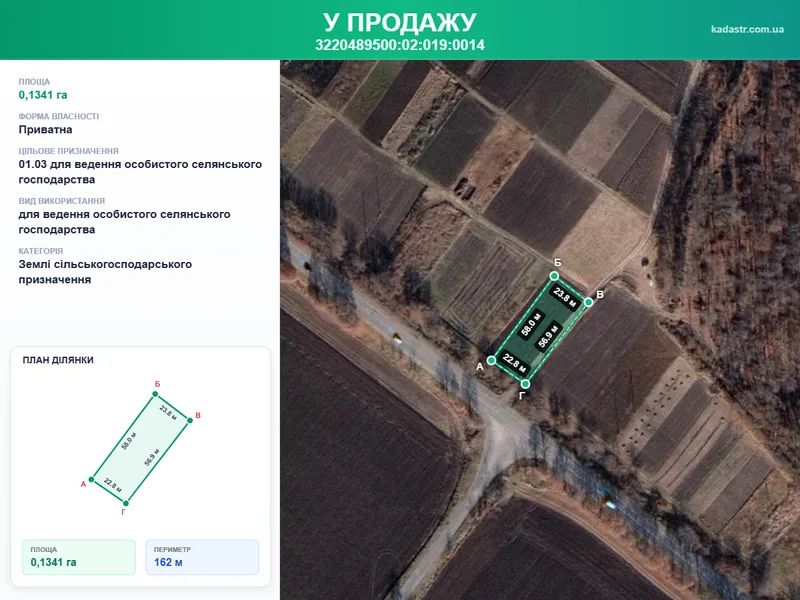Click map vertex marker Г
This screenshot has height=600, width=800.
[x=525, y=384]
